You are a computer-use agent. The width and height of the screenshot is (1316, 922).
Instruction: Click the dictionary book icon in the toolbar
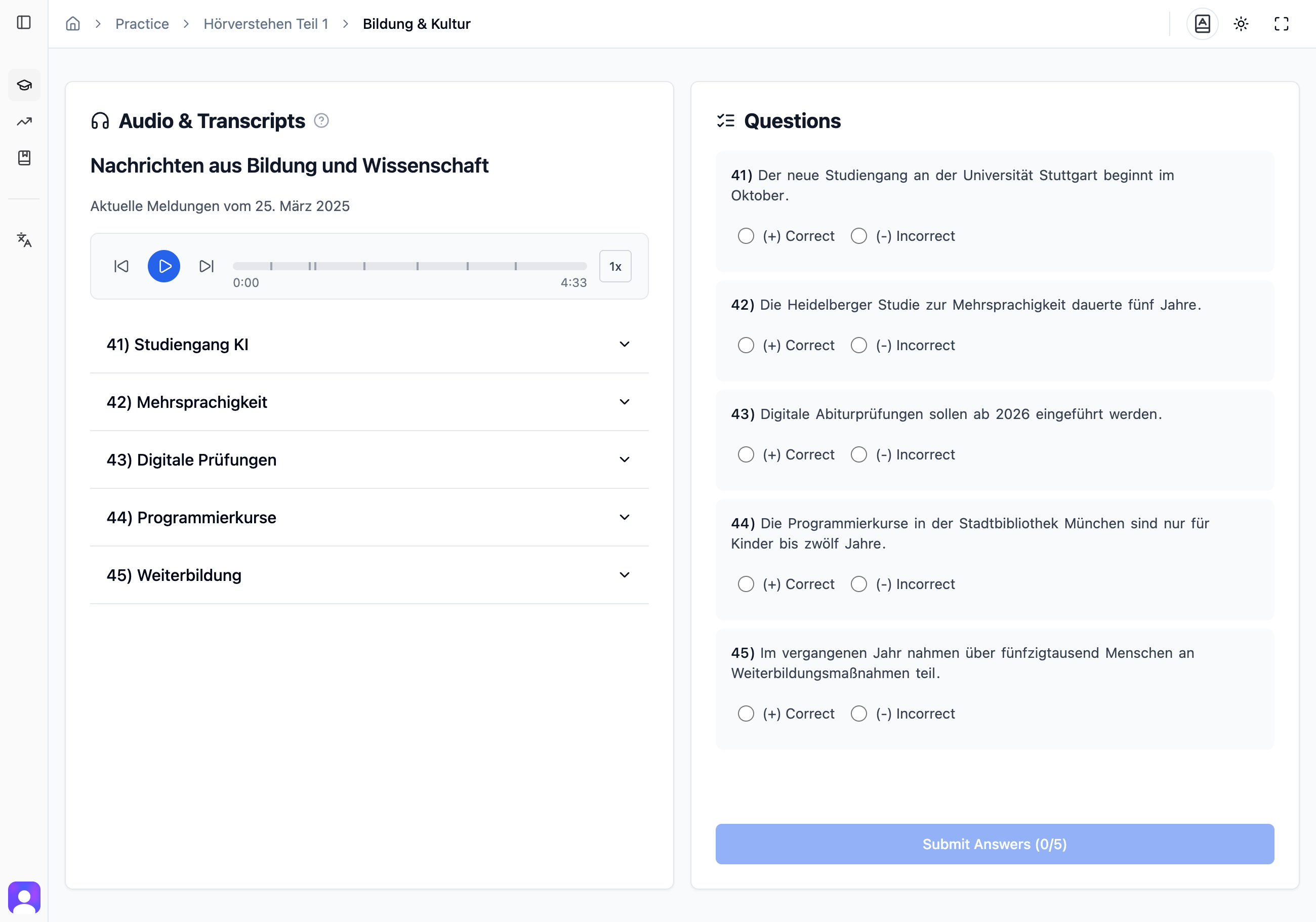point(1202,23)
